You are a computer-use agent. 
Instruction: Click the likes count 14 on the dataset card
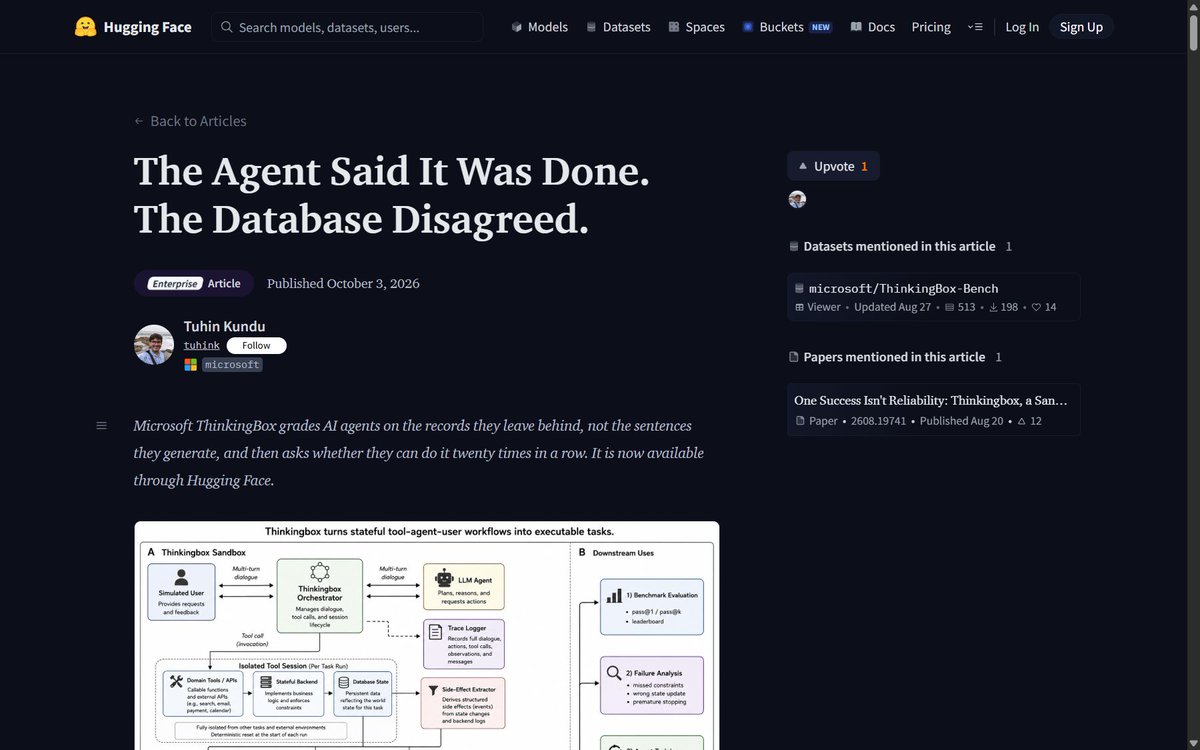tap(1044, 307)
